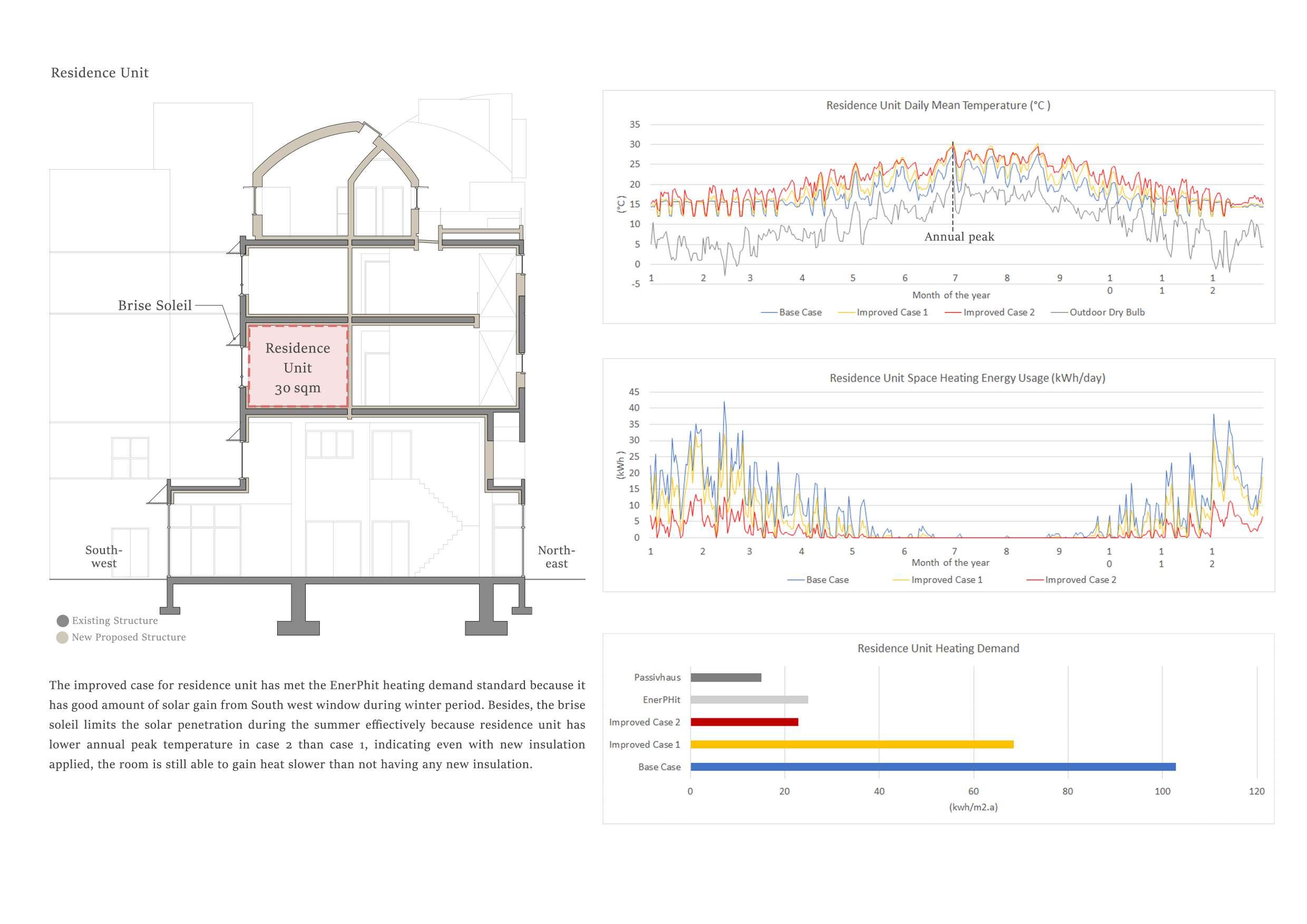Select the red Improved Case 2 bar
1307x924 pixels.
pyautogui.click(x=744, y=722)
